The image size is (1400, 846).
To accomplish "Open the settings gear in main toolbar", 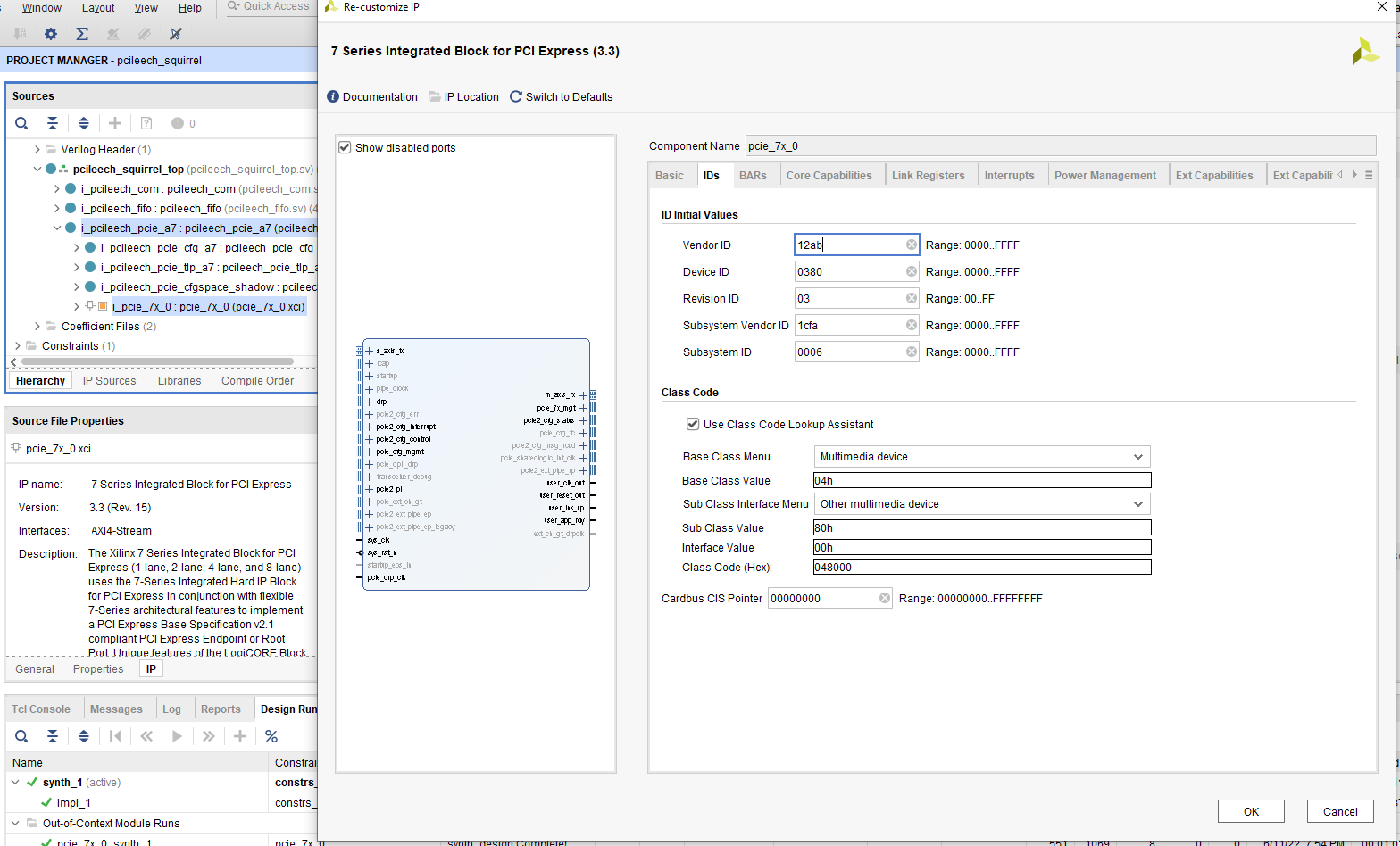I will point(51,34).
